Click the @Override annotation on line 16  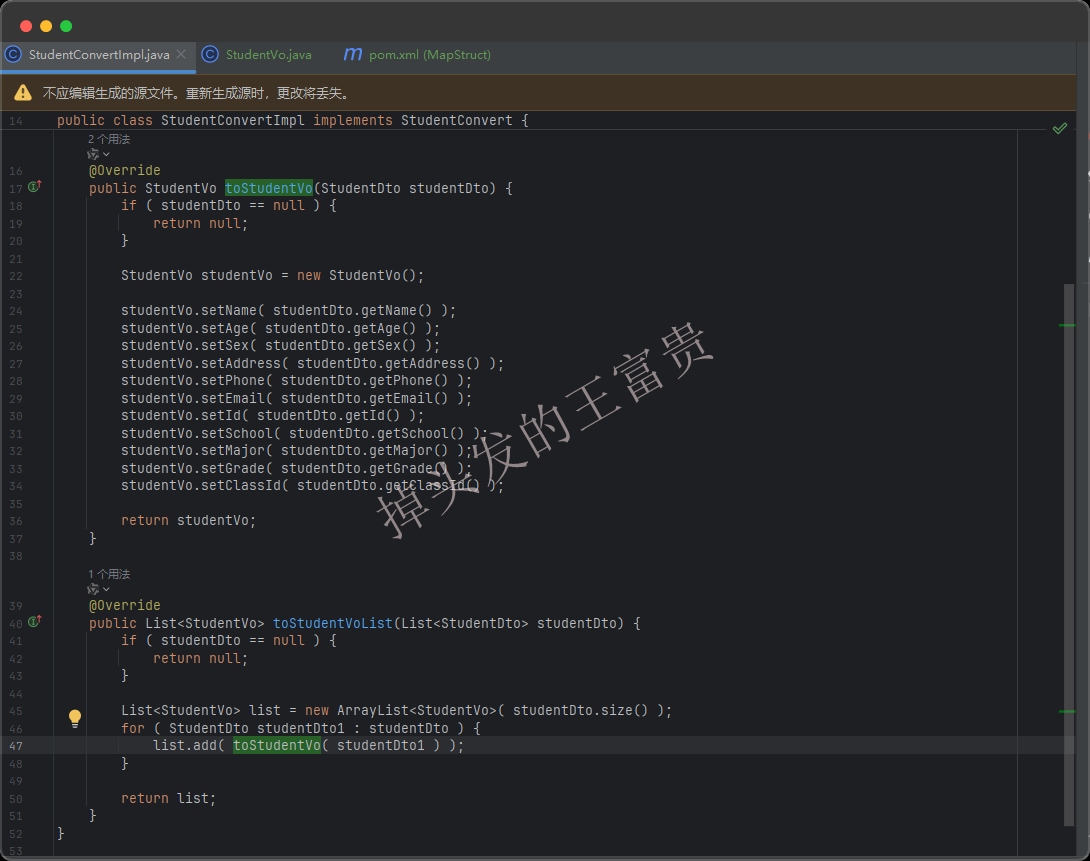[124, 170]
